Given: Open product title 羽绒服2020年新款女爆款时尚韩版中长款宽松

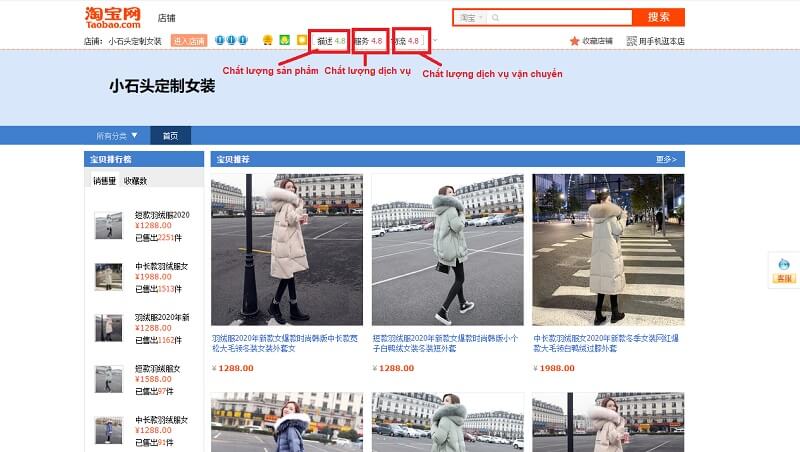Looking at the screenshot, I should click(x=285, y=343).
